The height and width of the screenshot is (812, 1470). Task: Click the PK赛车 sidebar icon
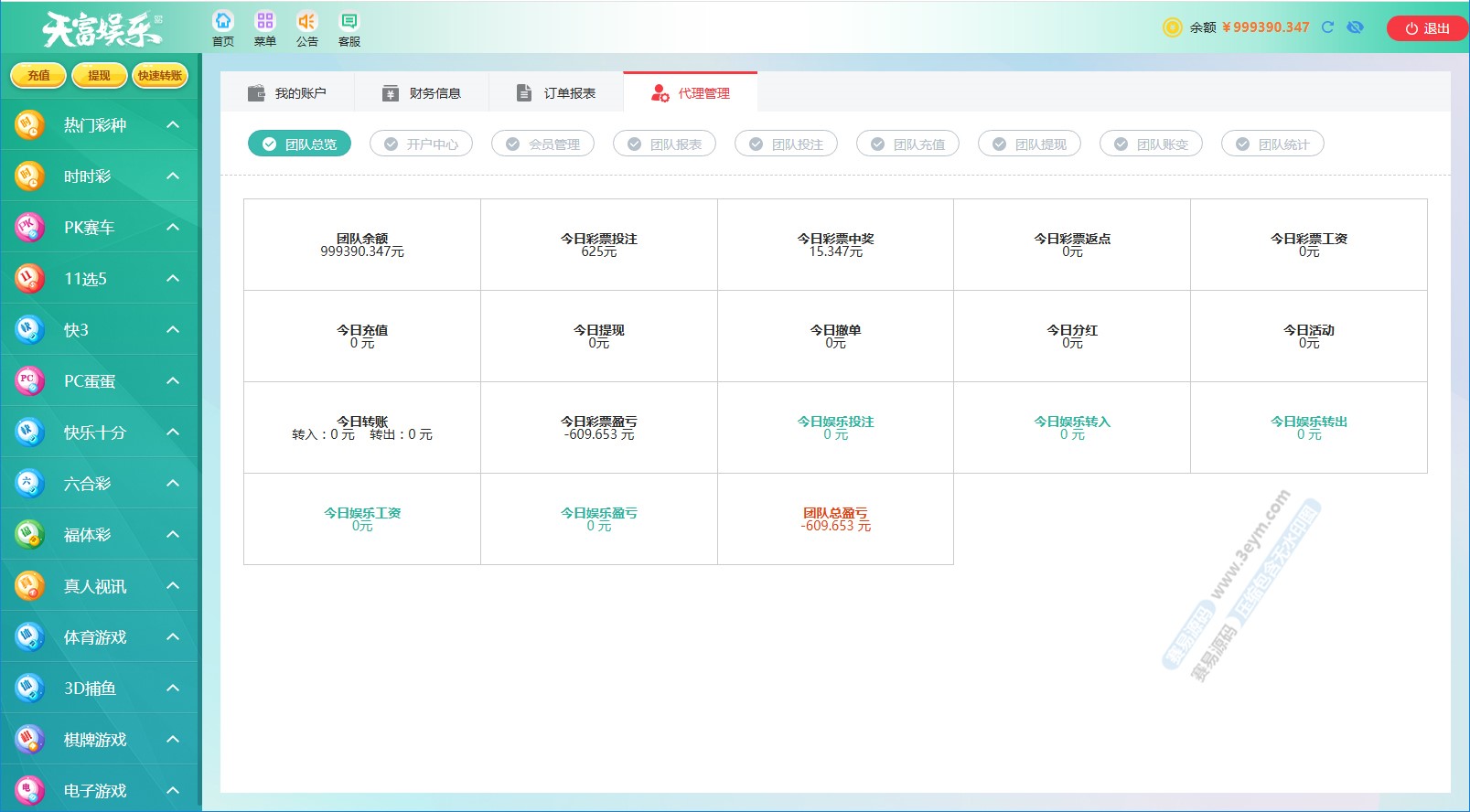pos(29,227)
